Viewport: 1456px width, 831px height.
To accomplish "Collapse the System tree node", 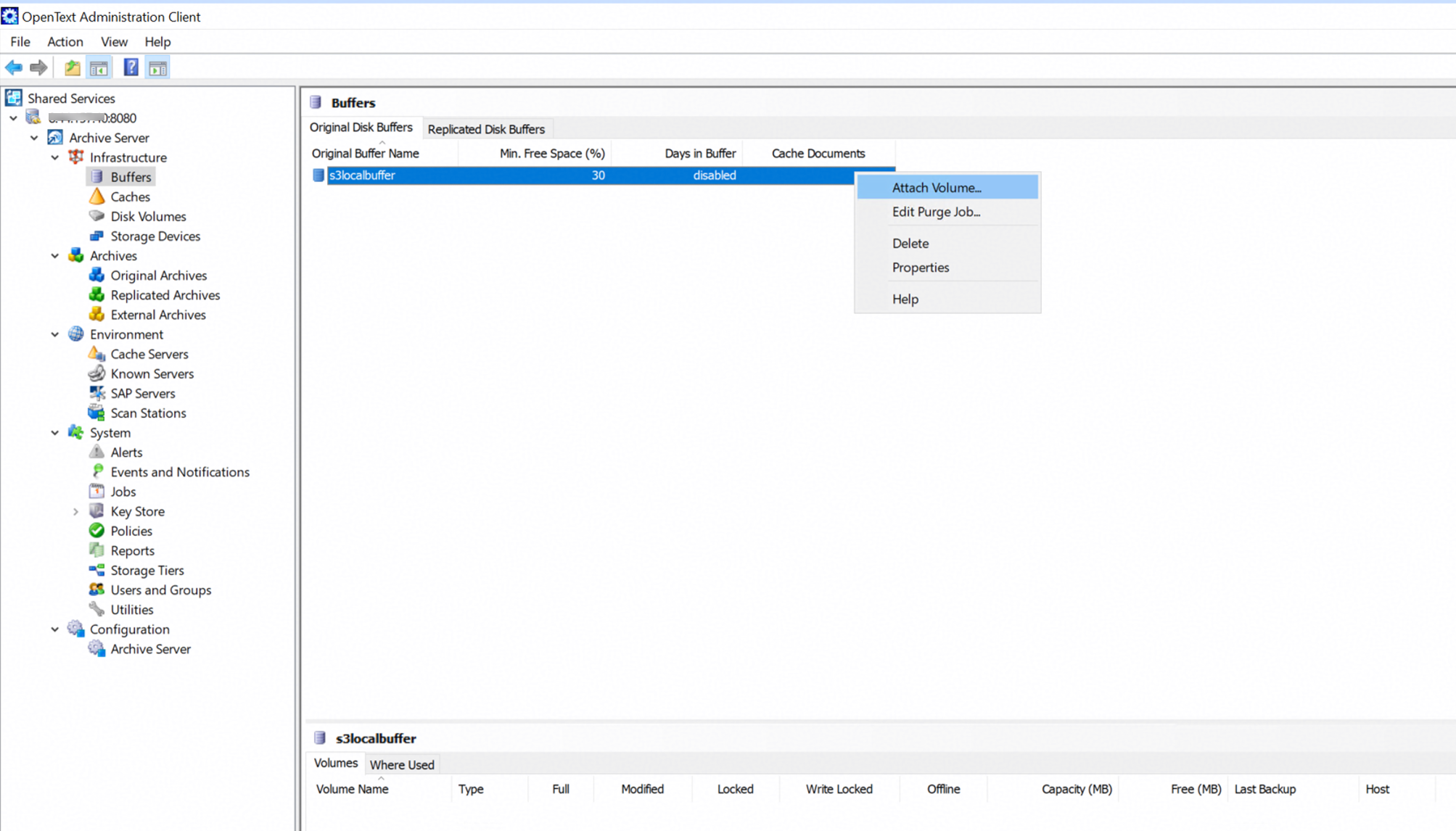I will pos(55,433).
